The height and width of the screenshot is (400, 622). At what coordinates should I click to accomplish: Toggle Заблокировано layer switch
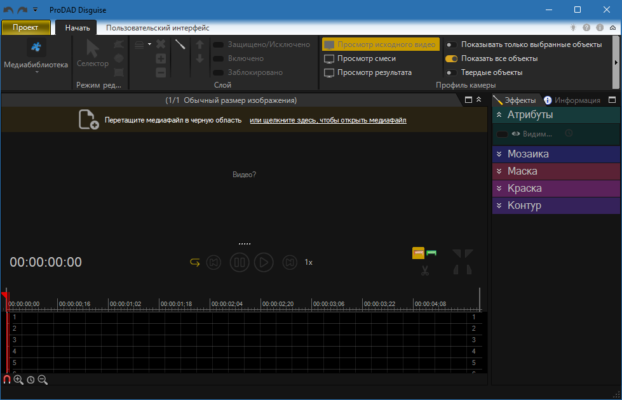[218, 73]
